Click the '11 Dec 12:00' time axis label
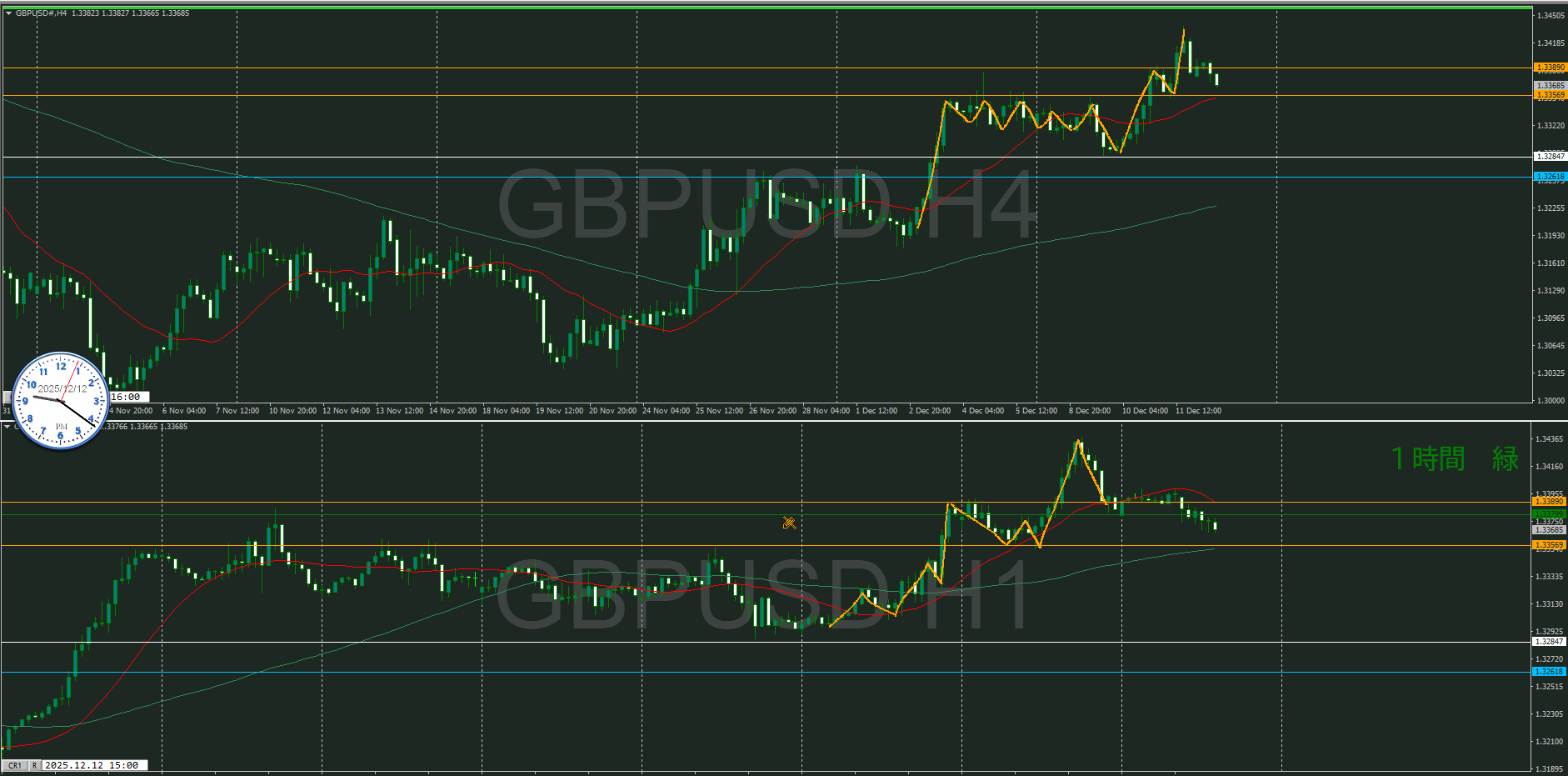The image size is (1568, 776). coord(1198,411)
